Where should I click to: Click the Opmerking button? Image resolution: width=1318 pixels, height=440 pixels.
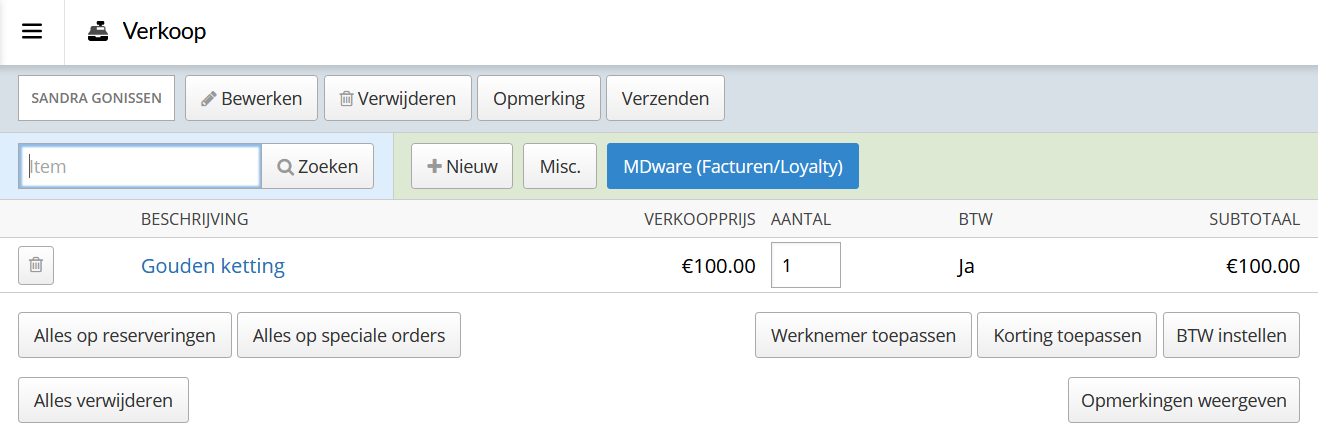click(x=538, y=98)
